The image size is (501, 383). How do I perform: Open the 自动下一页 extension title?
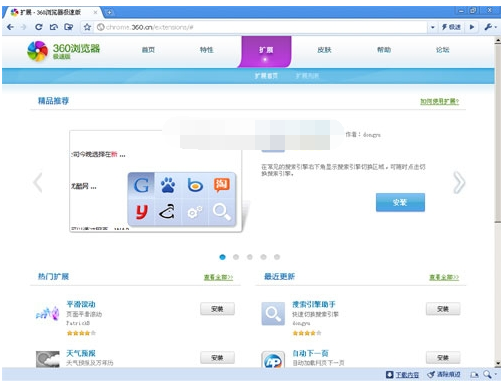point(310,353)
